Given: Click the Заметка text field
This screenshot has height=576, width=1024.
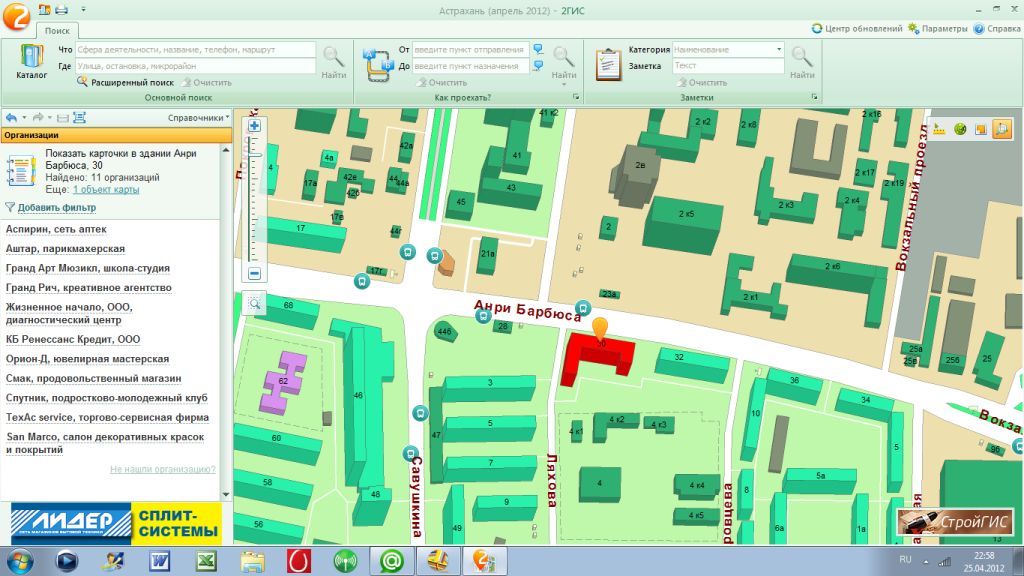Looking at the screenshot, I should coord(728,66).
